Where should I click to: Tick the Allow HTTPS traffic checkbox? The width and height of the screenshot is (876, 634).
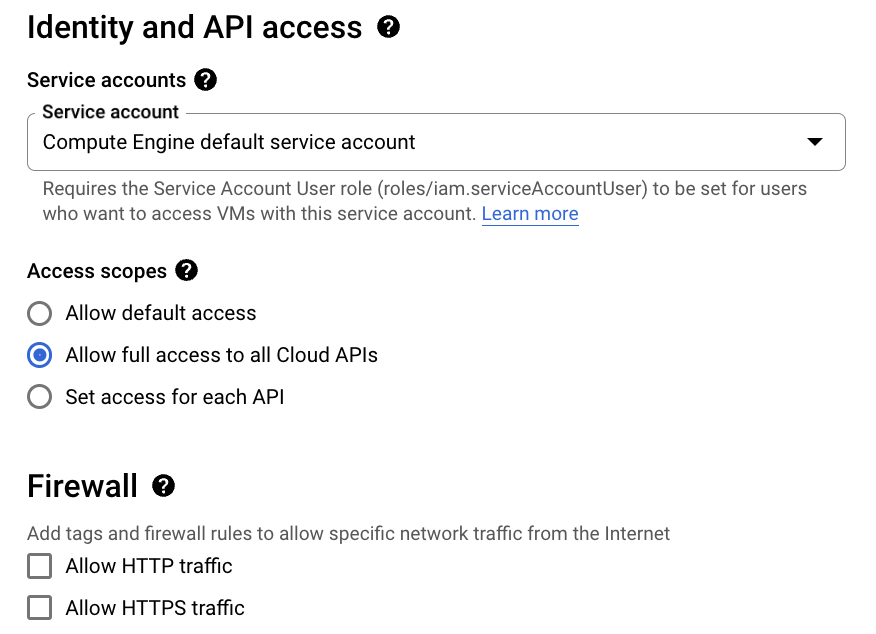40,608
